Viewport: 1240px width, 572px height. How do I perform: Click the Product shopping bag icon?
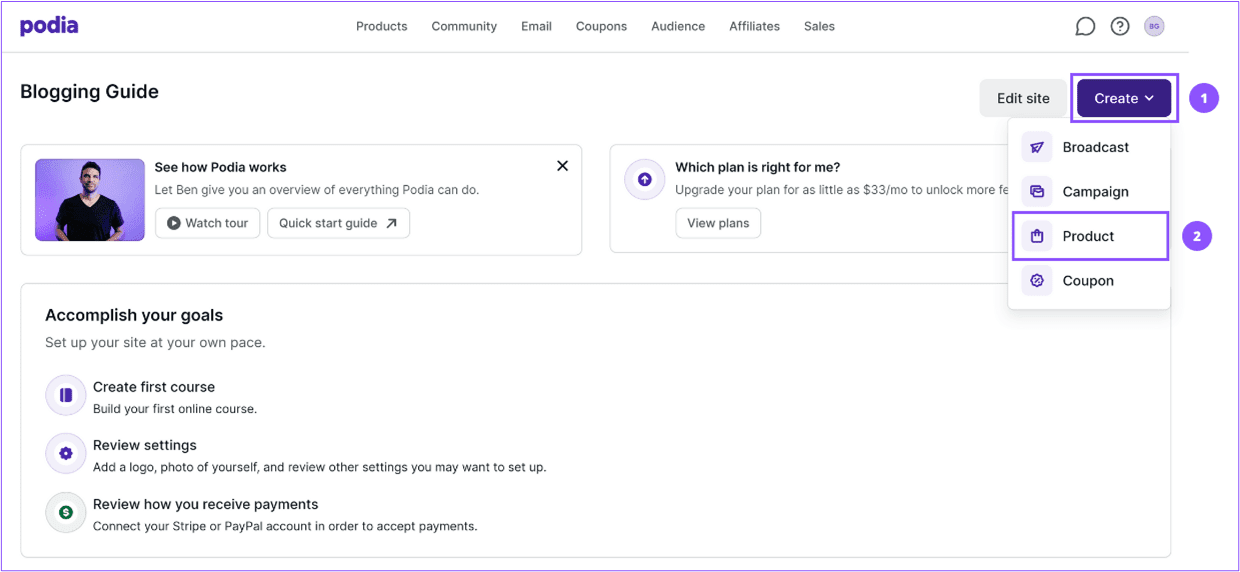pyautogui.click(x=1037, y=236)
